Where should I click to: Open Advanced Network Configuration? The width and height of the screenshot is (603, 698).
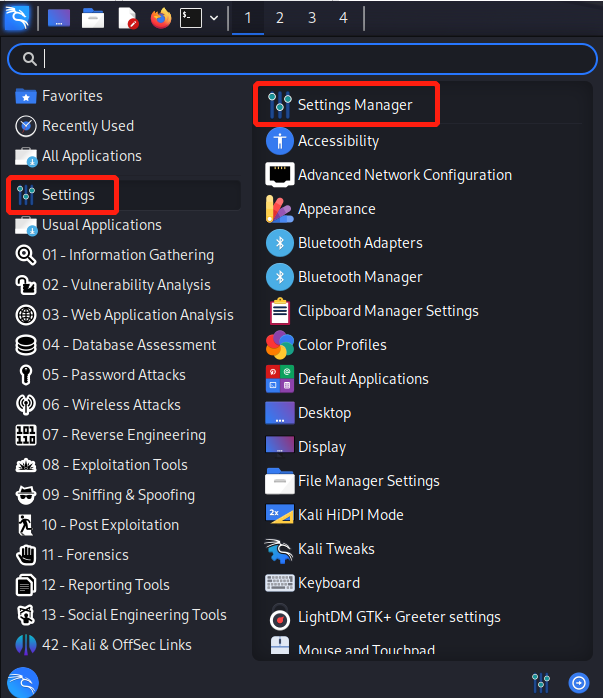(x=404, y=175)
